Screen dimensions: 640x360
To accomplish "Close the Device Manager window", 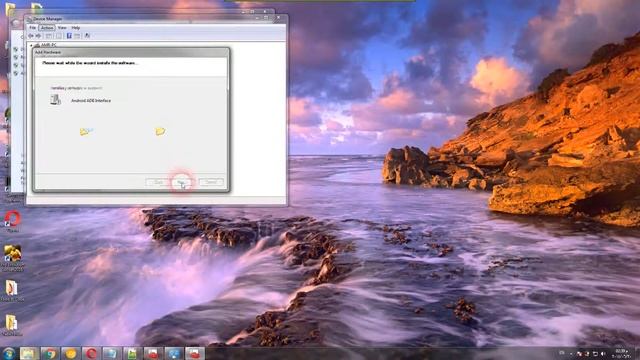I will click(278, 18).
